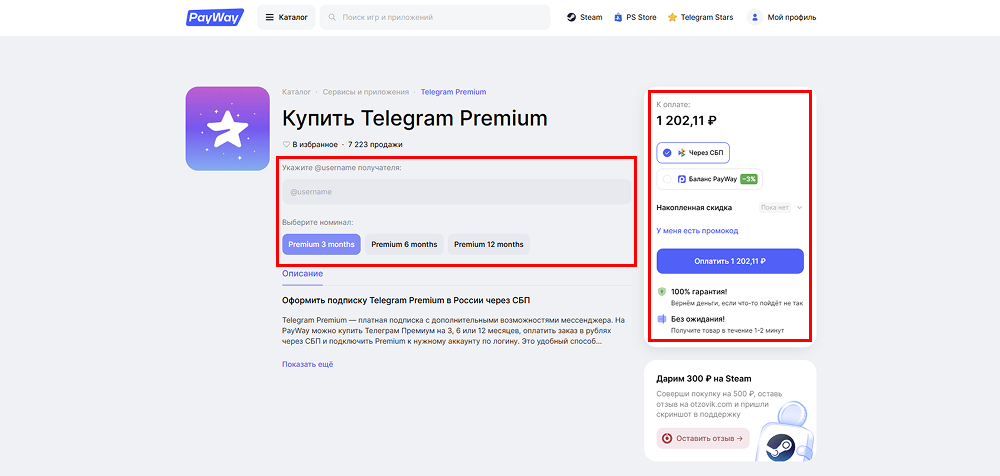This screenshot has height=476, width=1000.
Task: Focus the @username recipient field
Action: point(457,191)
